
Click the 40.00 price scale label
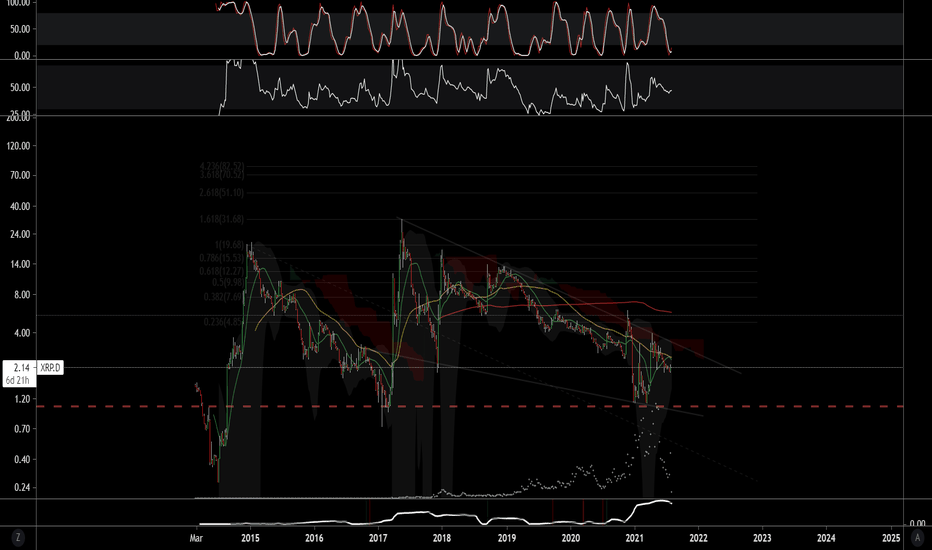click(20, 206)
